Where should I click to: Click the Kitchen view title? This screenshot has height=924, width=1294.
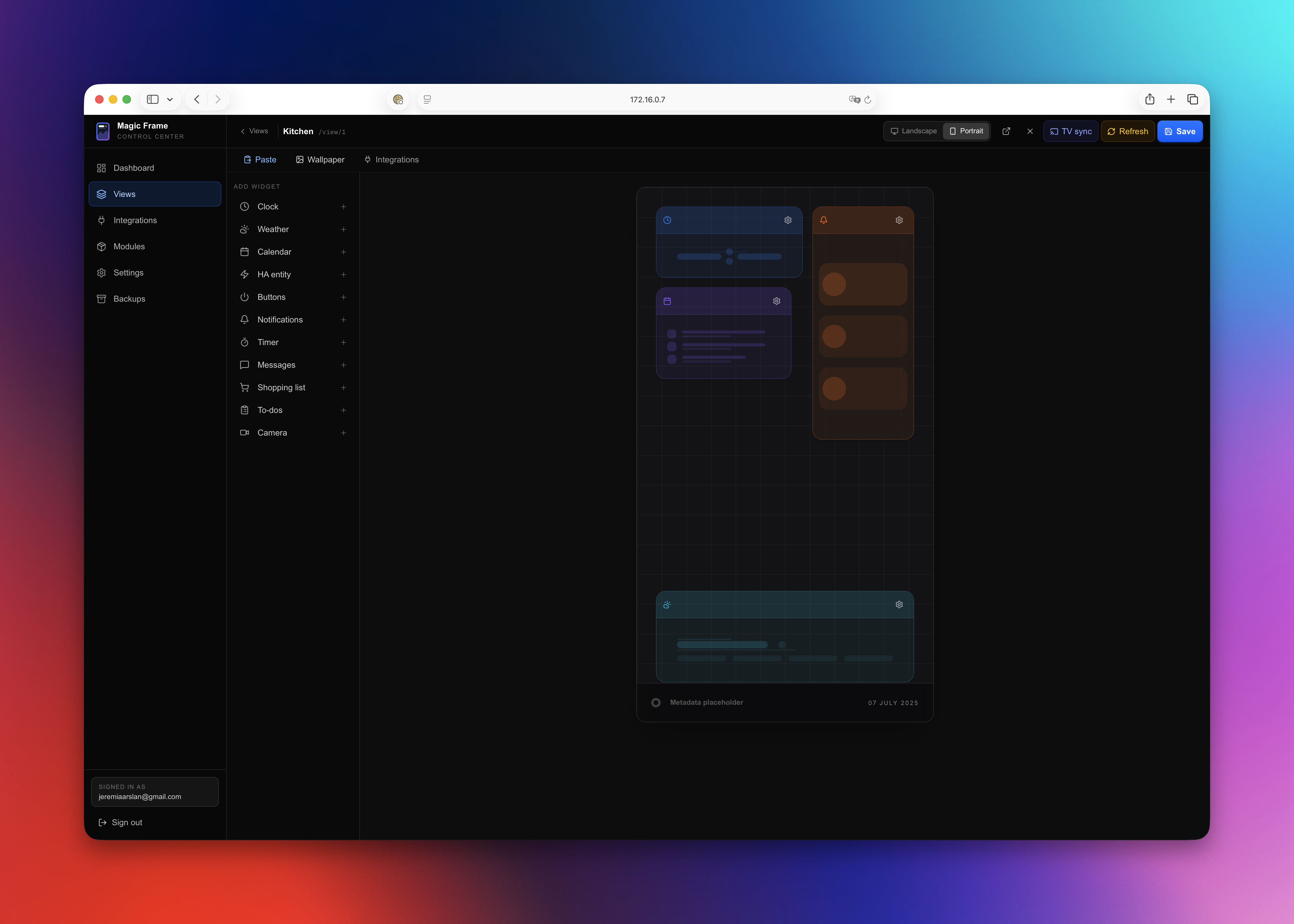tap(298, 131)
